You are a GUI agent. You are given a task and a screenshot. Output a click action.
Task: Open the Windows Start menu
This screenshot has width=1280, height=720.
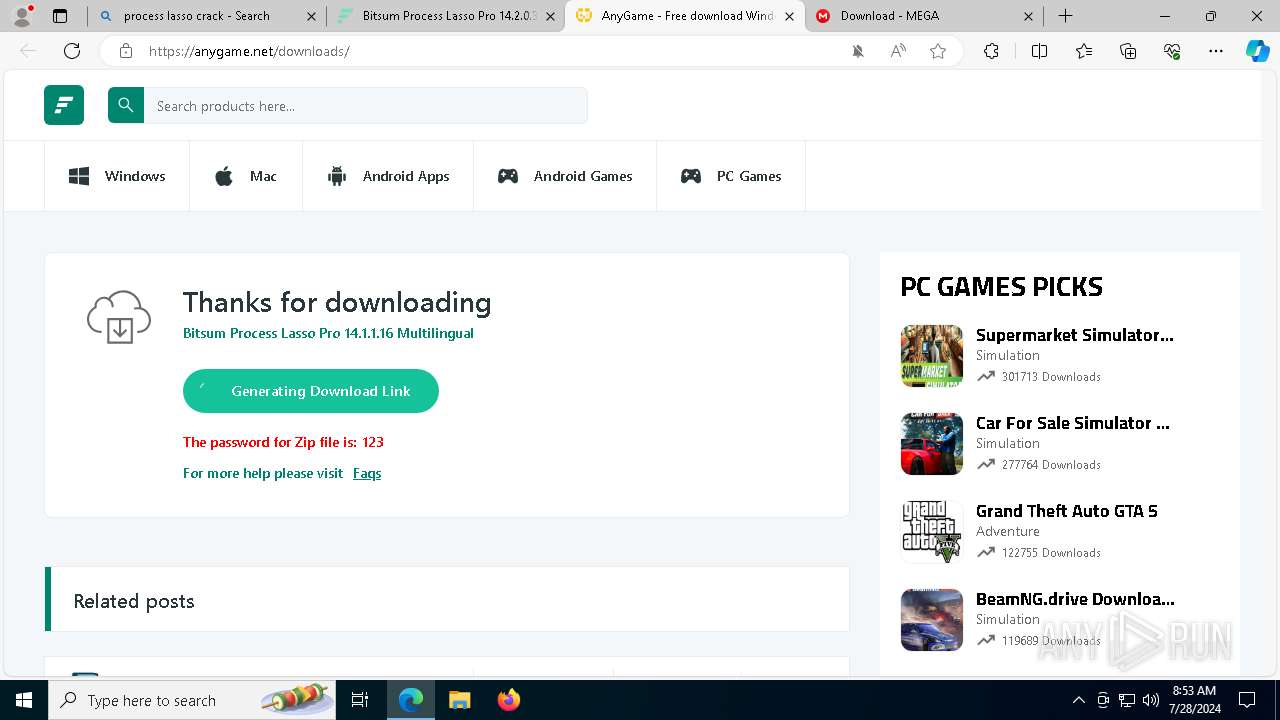24,700
